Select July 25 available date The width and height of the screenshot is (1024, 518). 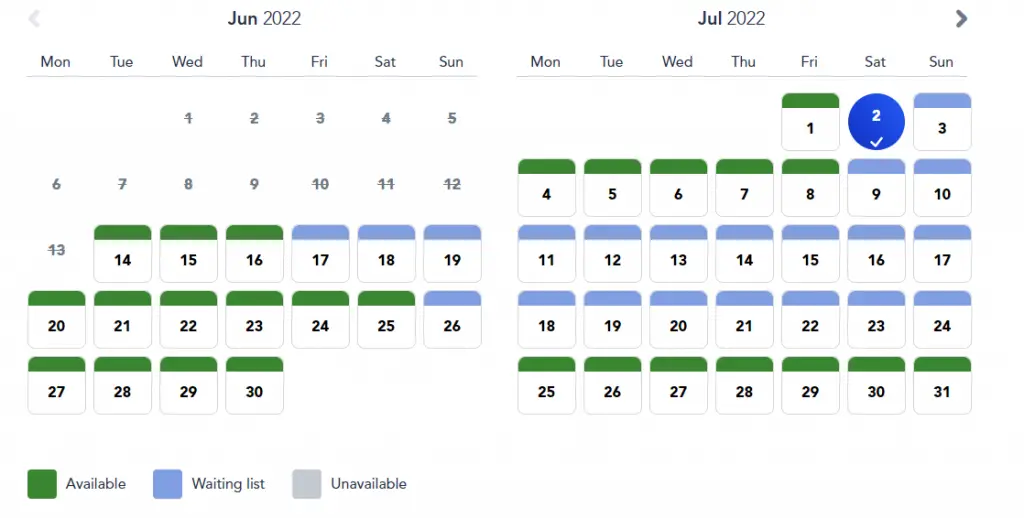pos(546,385)
